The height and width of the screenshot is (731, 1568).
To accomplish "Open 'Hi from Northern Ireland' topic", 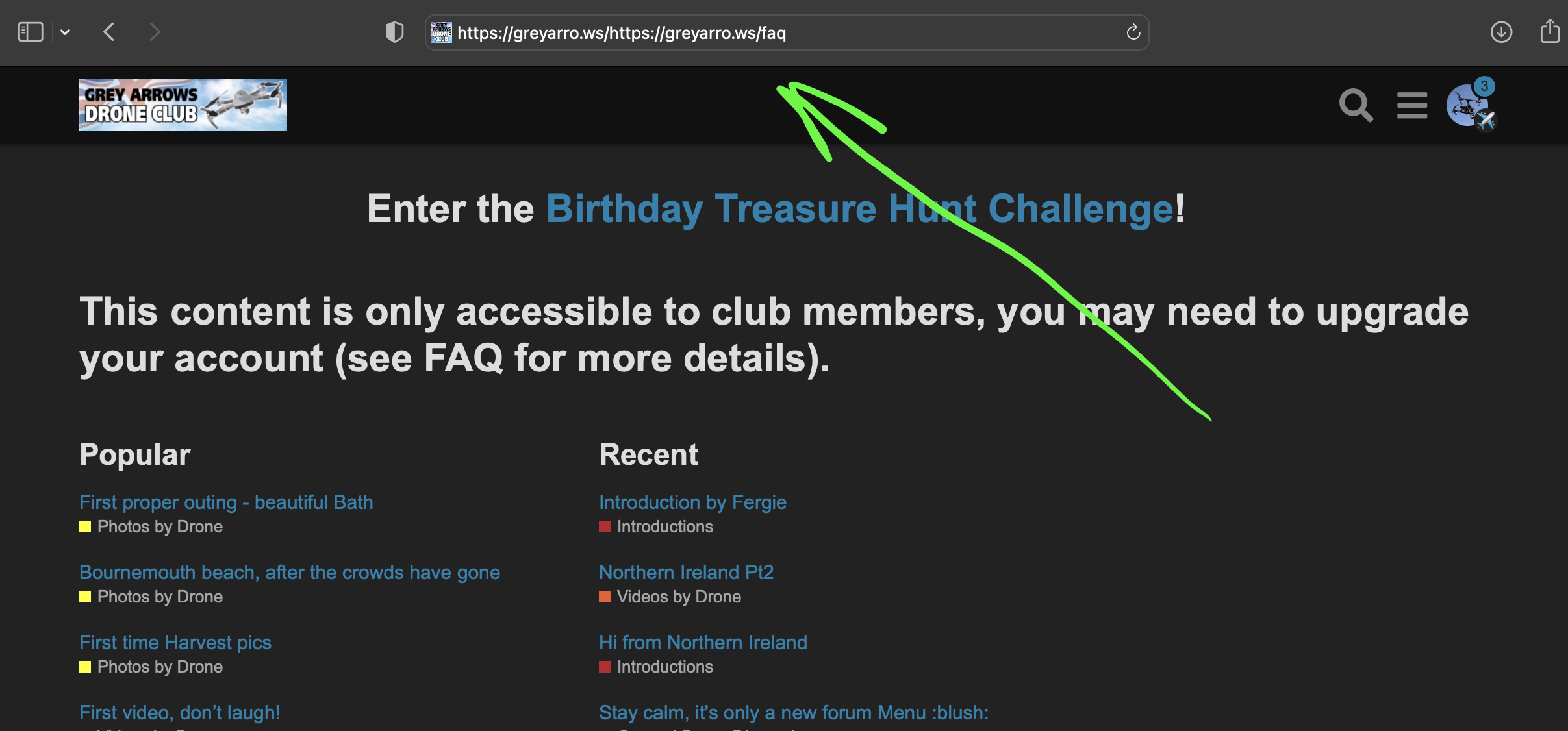I will (x=703, y=643).
